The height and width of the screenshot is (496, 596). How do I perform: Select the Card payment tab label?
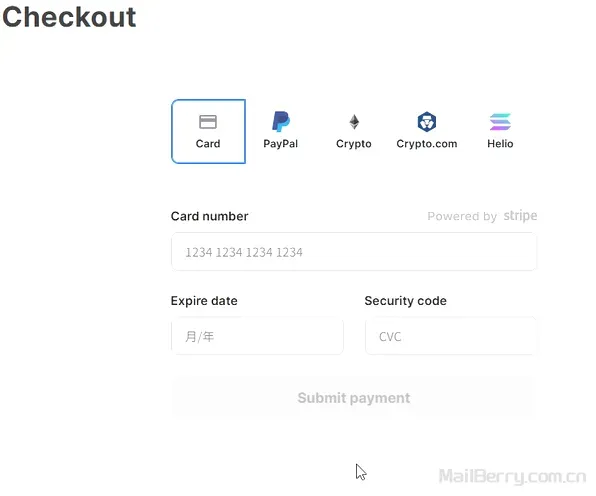[208, 144]
